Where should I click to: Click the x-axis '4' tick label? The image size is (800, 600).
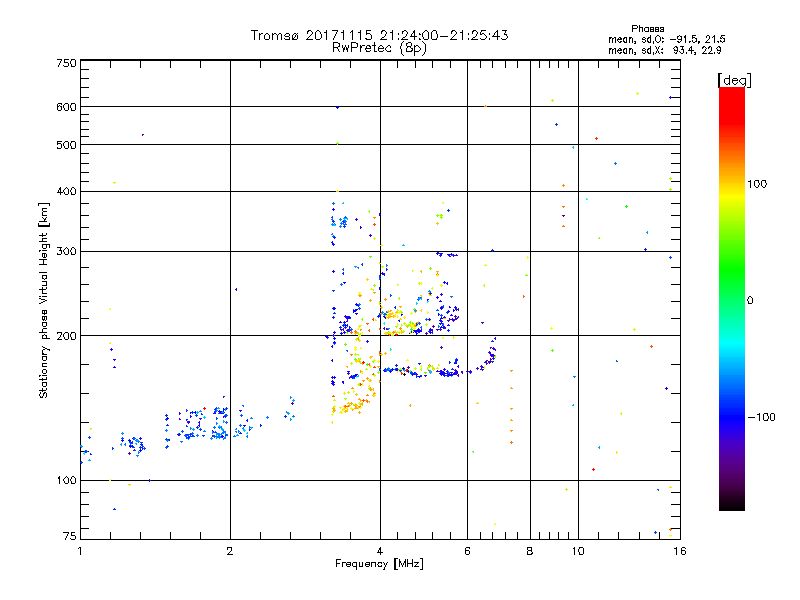point(380,551)
